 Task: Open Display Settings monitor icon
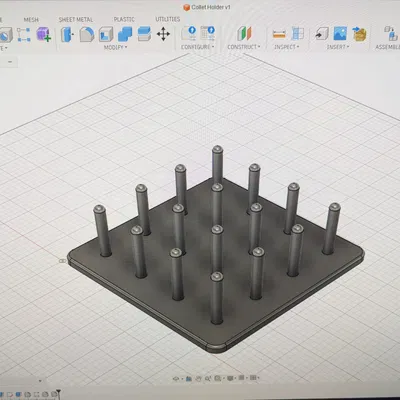pos(230,378)
